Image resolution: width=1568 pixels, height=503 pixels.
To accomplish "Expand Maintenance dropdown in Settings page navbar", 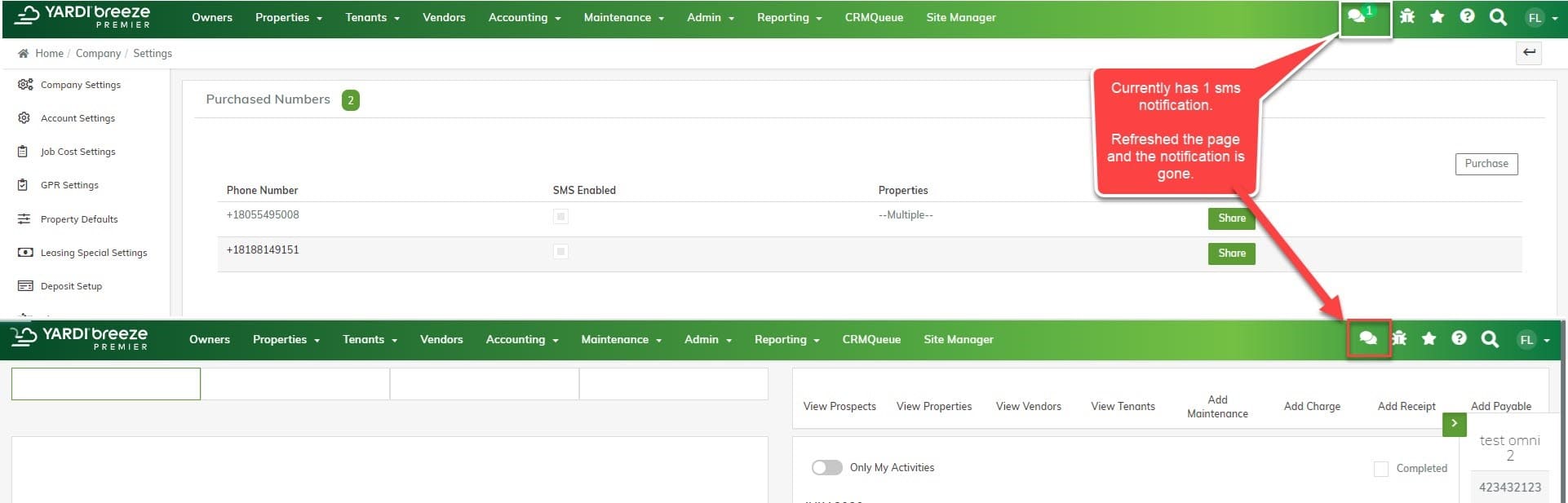I will (x=624, y=17).
